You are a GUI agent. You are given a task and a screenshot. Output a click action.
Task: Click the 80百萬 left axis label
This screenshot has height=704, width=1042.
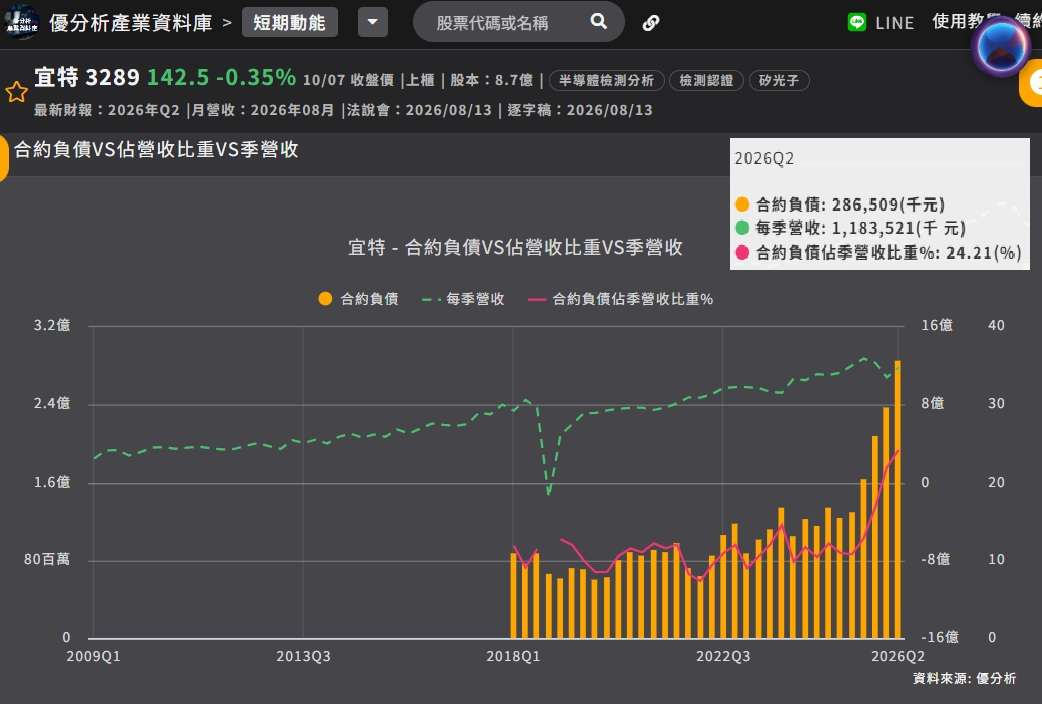tap(47, 559)
